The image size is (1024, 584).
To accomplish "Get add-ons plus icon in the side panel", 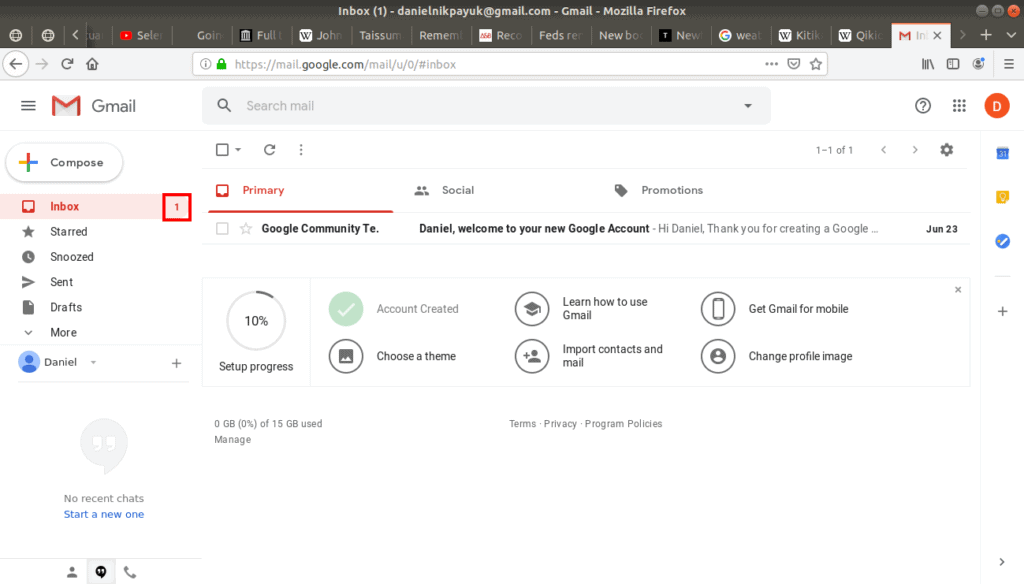I will pos(1002,312).
